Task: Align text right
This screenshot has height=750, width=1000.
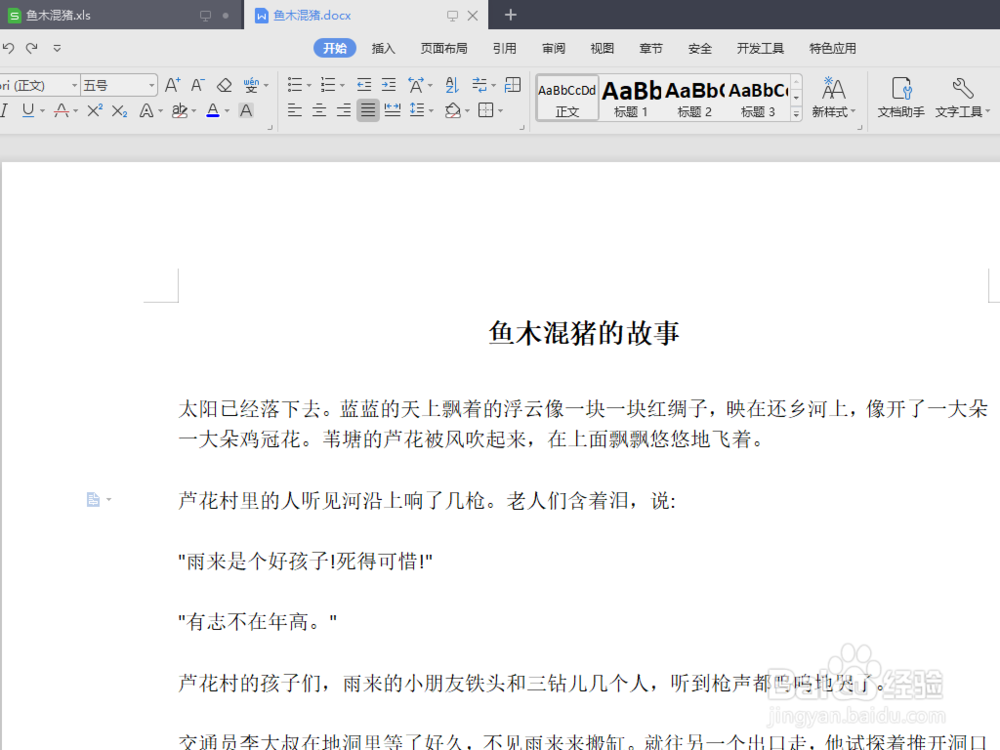Action: click(344, 110)
